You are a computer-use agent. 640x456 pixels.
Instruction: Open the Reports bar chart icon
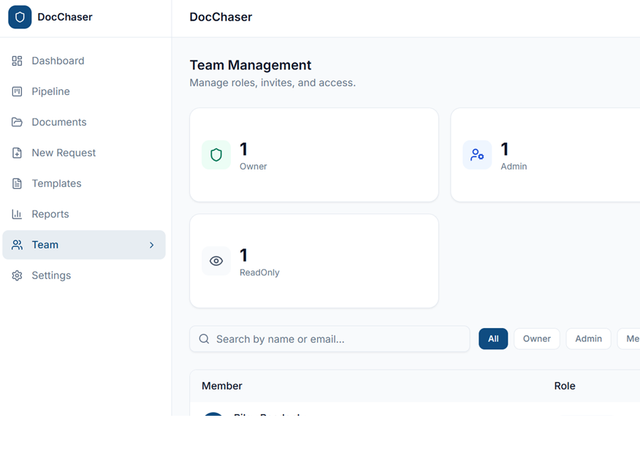(17, 214)
